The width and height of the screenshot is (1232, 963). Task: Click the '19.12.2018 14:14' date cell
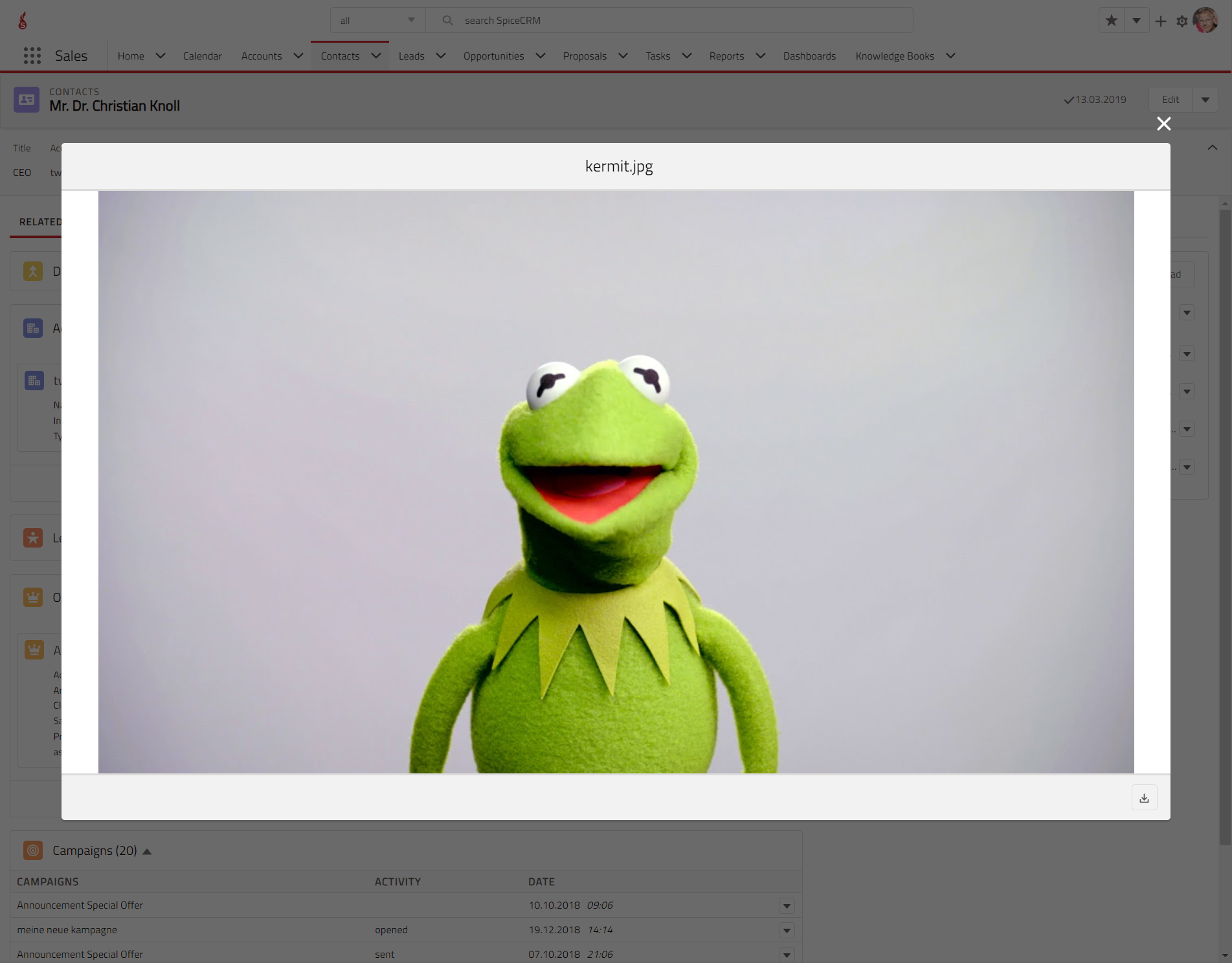point(570,930)
